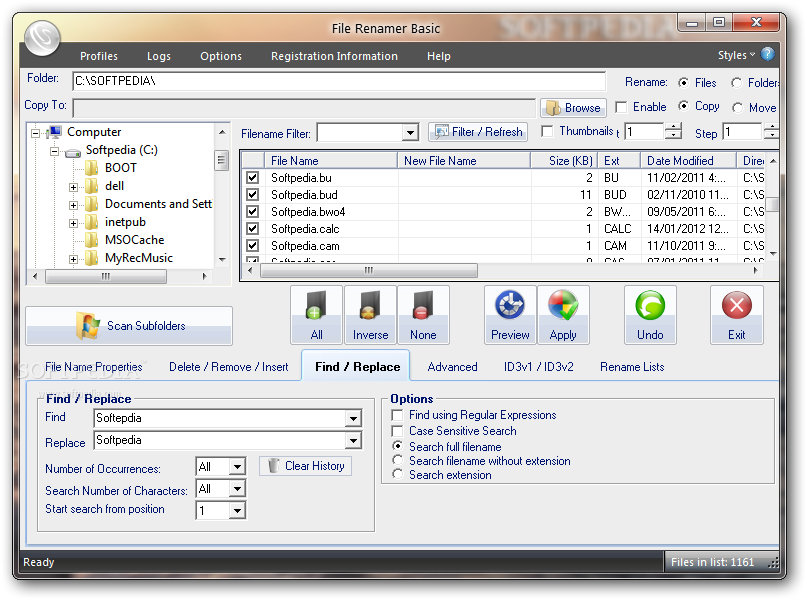807x600 pixels.
Task: Switch to Delete / Remove / Insert tab
Action: pyautogui.click(x=229, y=367)
